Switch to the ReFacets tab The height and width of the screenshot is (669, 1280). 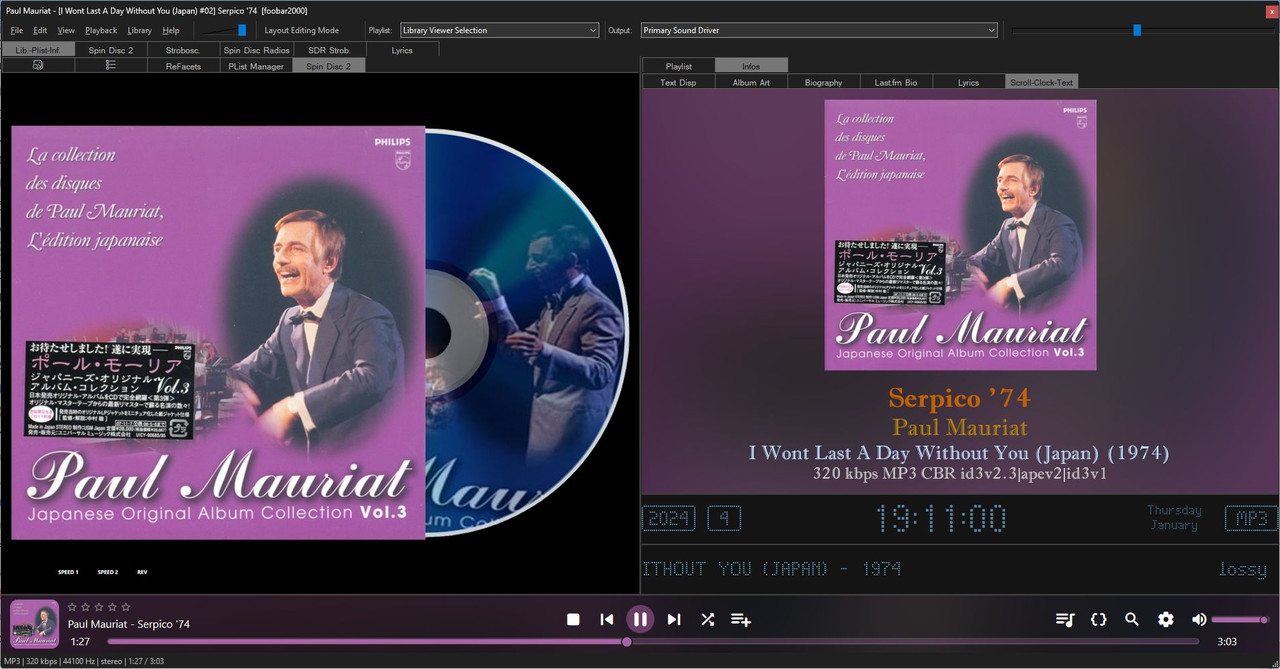(182, 66)
